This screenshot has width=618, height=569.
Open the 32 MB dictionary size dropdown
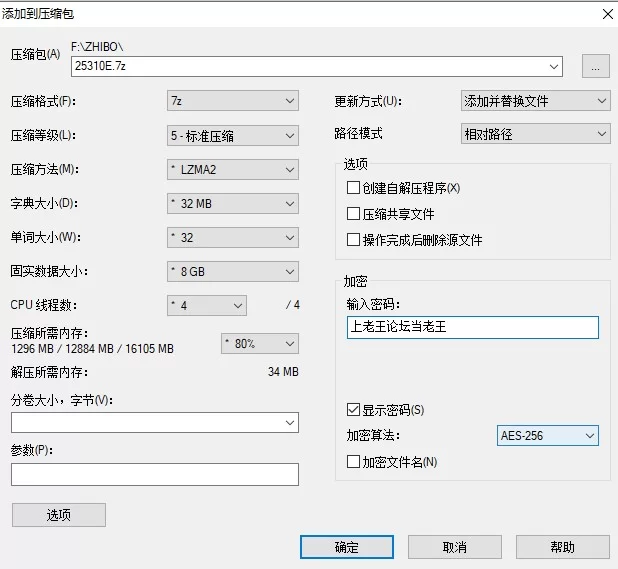233,203
